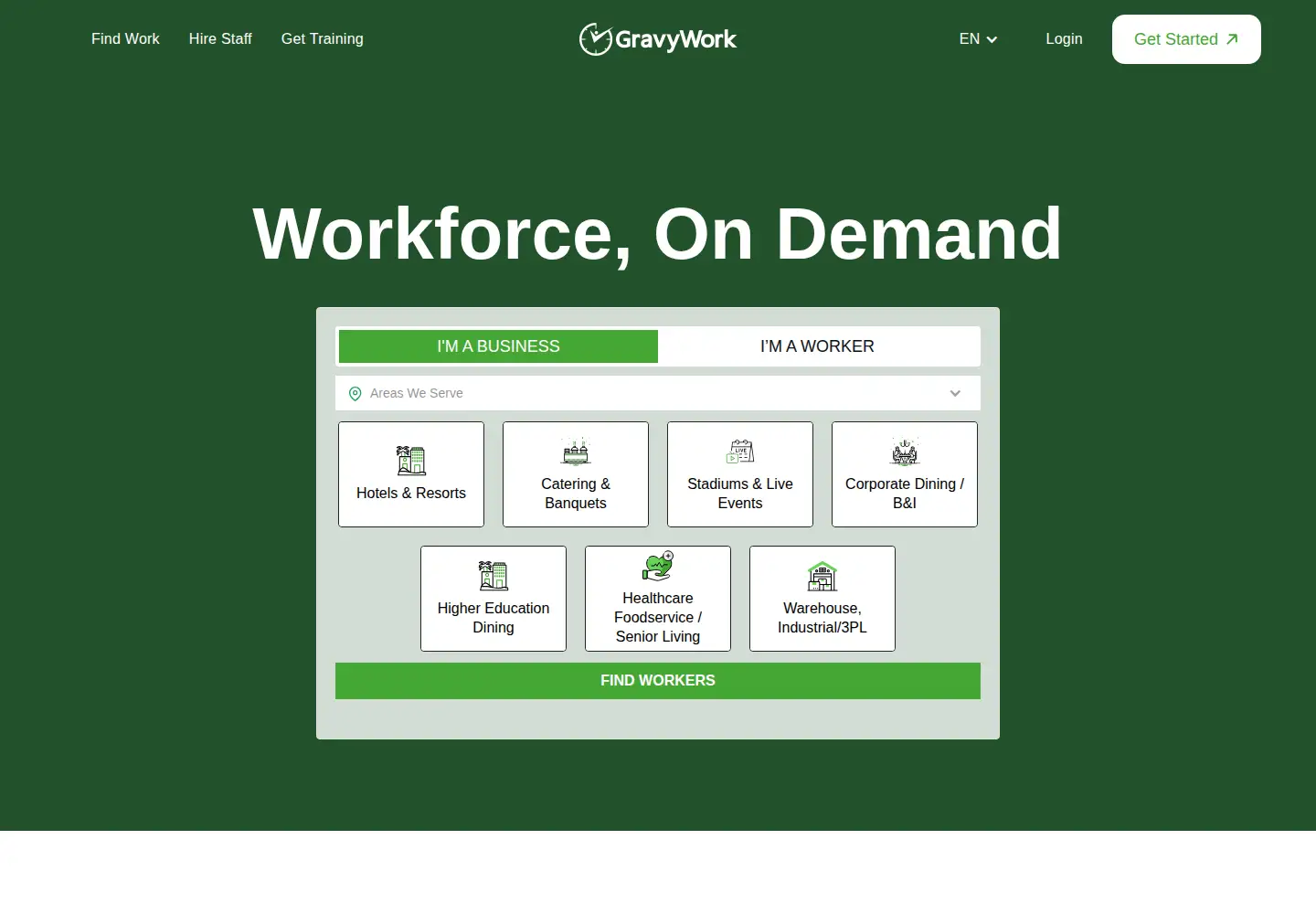The image size is (1316, 914).
Task: Choose the Hotels & Resorts label
Action: pyautogui.click(x=411, y=494)
